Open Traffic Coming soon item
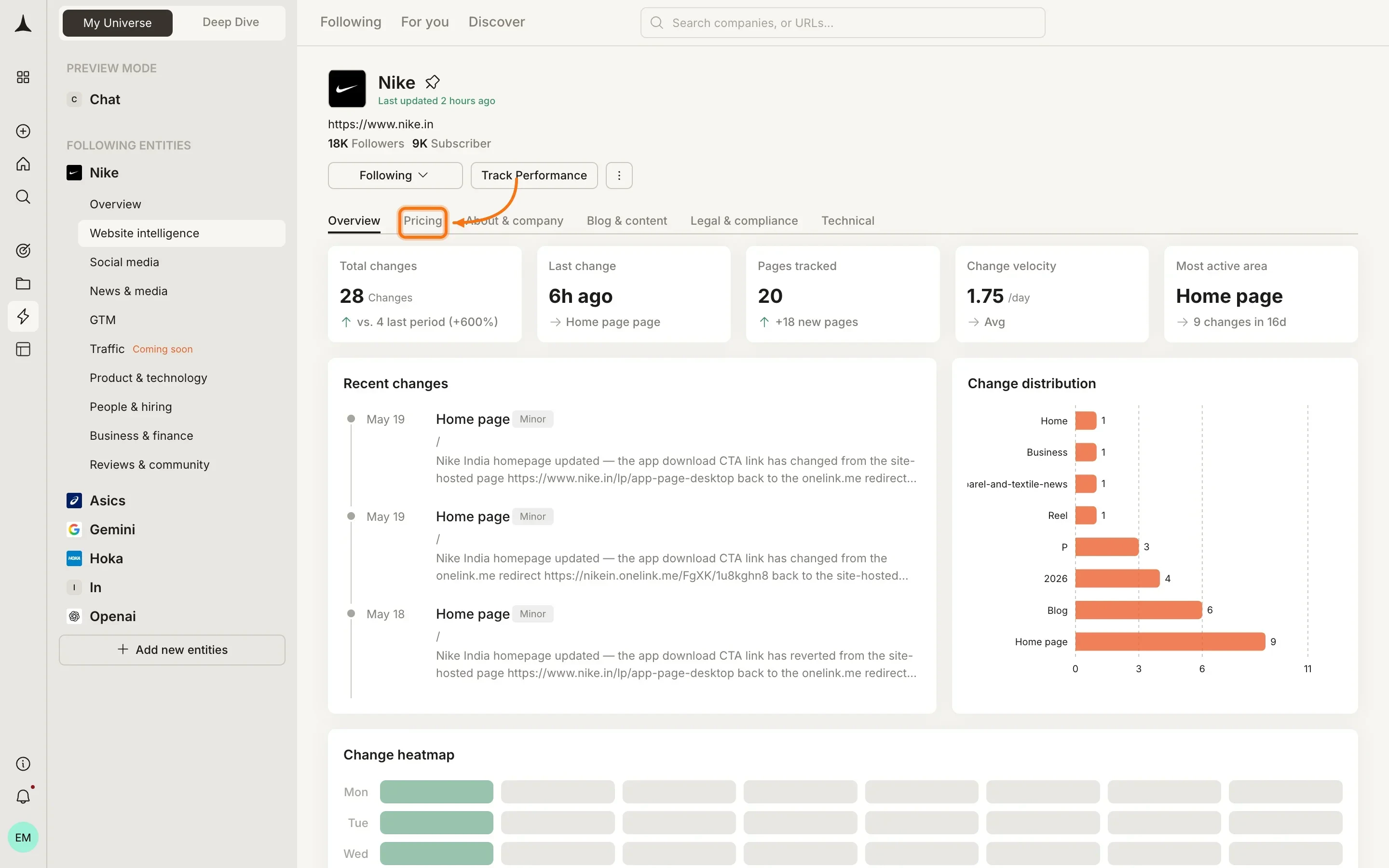The height and width of the screenshot is (868, 1389). [x=141, y=349]
